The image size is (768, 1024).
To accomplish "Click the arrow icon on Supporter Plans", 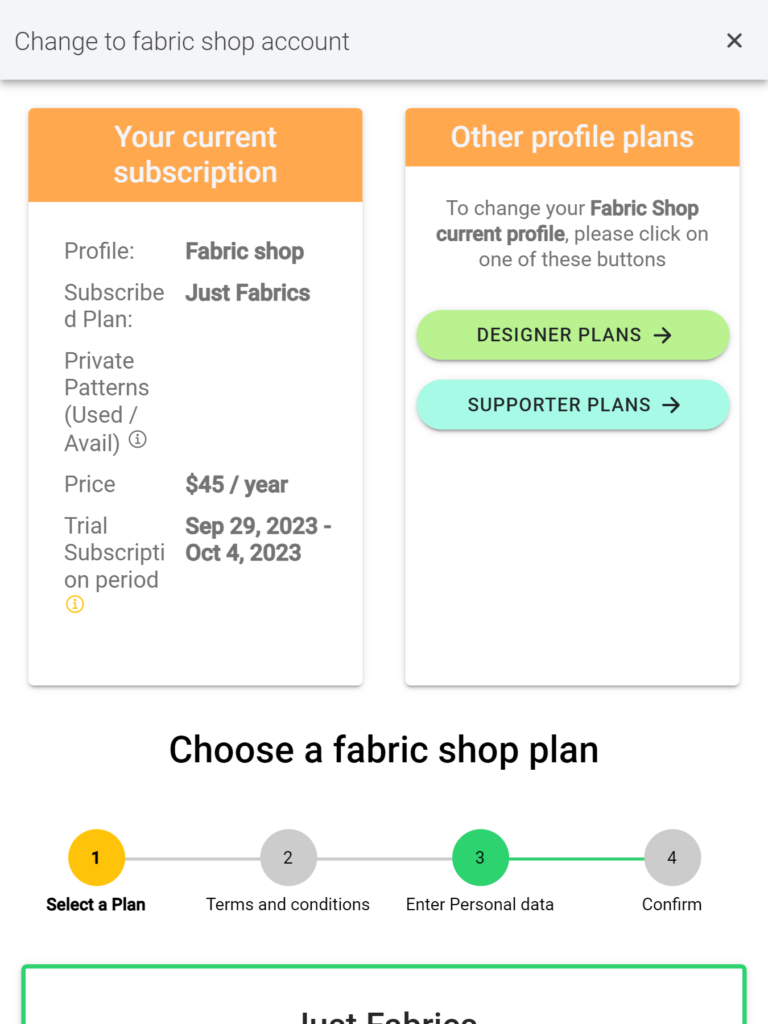I will click(671, 405).
